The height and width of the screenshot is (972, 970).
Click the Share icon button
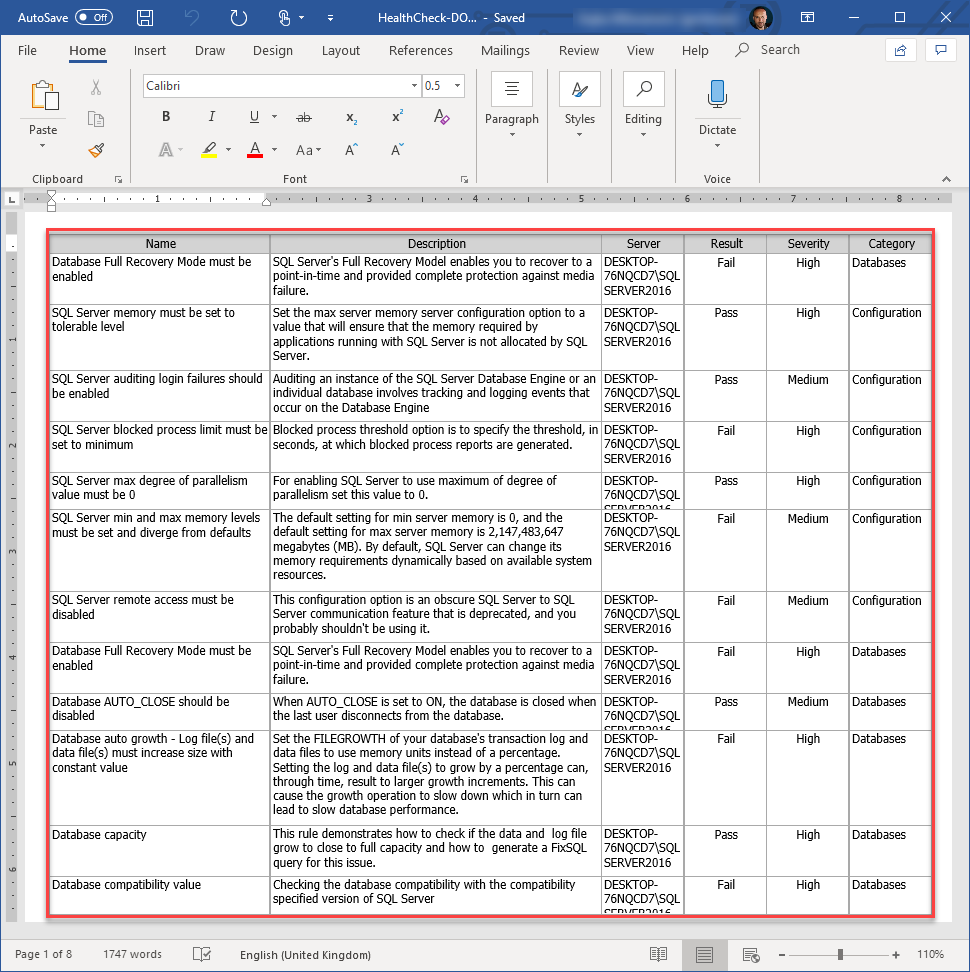point(900,50)
